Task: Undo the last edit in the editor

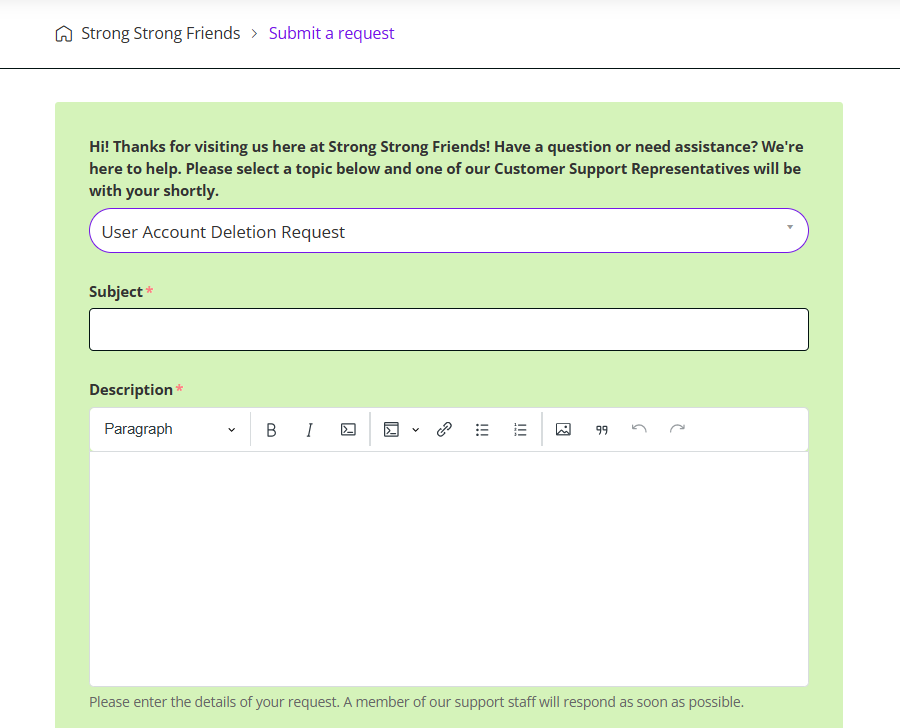Action: click(x=639, y=429)
